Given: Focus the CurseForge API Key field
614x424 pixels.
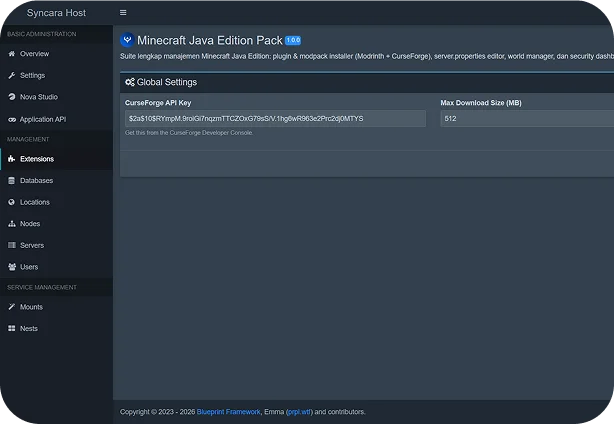Looking at the screenshot, I should tap(275, 119).
